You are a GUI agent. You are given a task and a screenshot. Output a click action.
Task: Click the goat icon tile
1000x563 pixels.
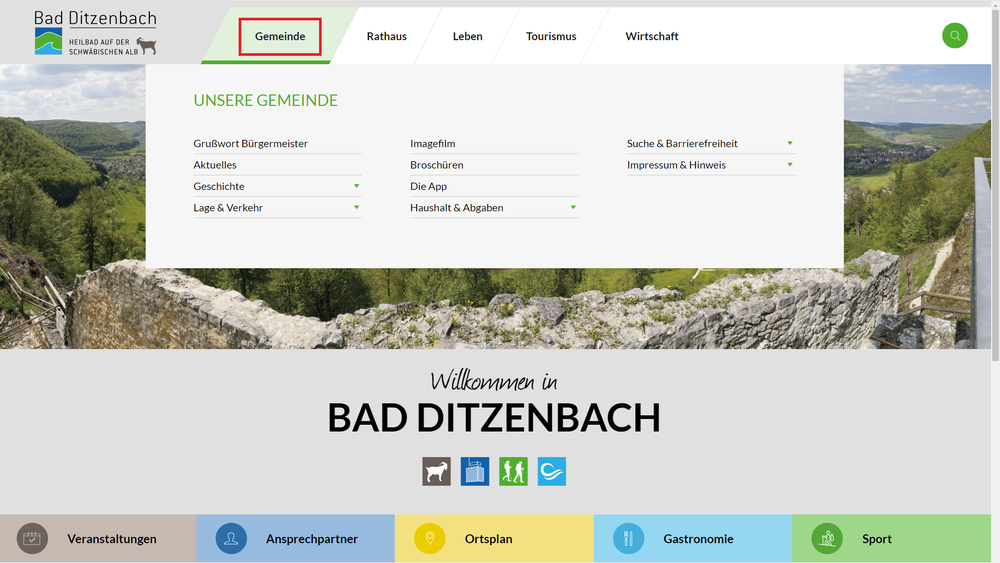click(436, 472)
